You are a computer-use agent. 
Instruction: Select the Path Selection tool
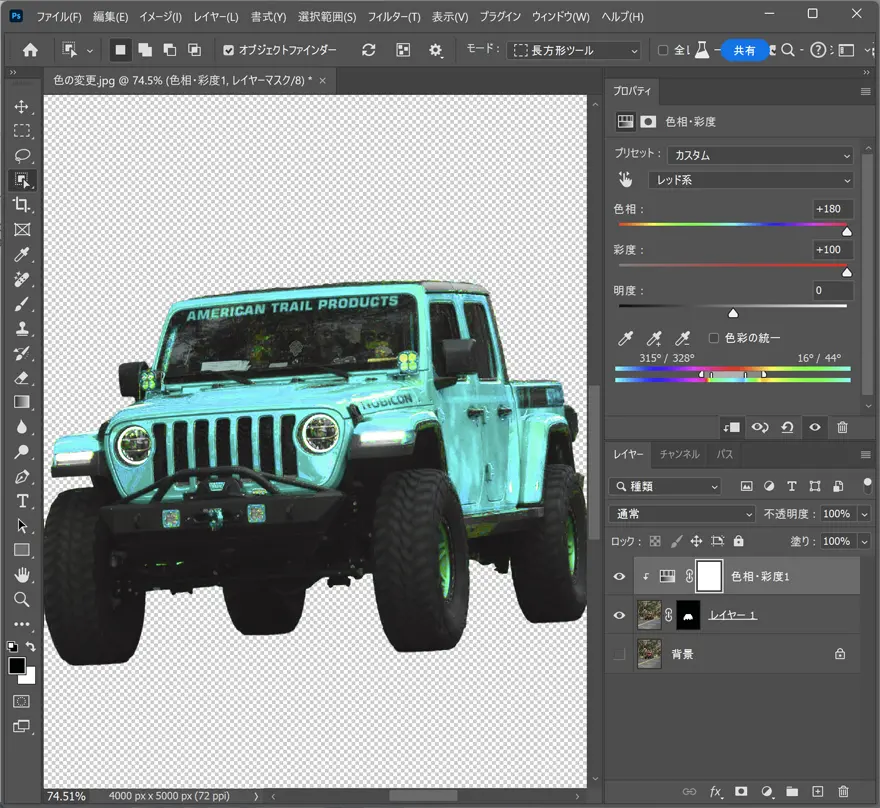click(x=22, y=526)
